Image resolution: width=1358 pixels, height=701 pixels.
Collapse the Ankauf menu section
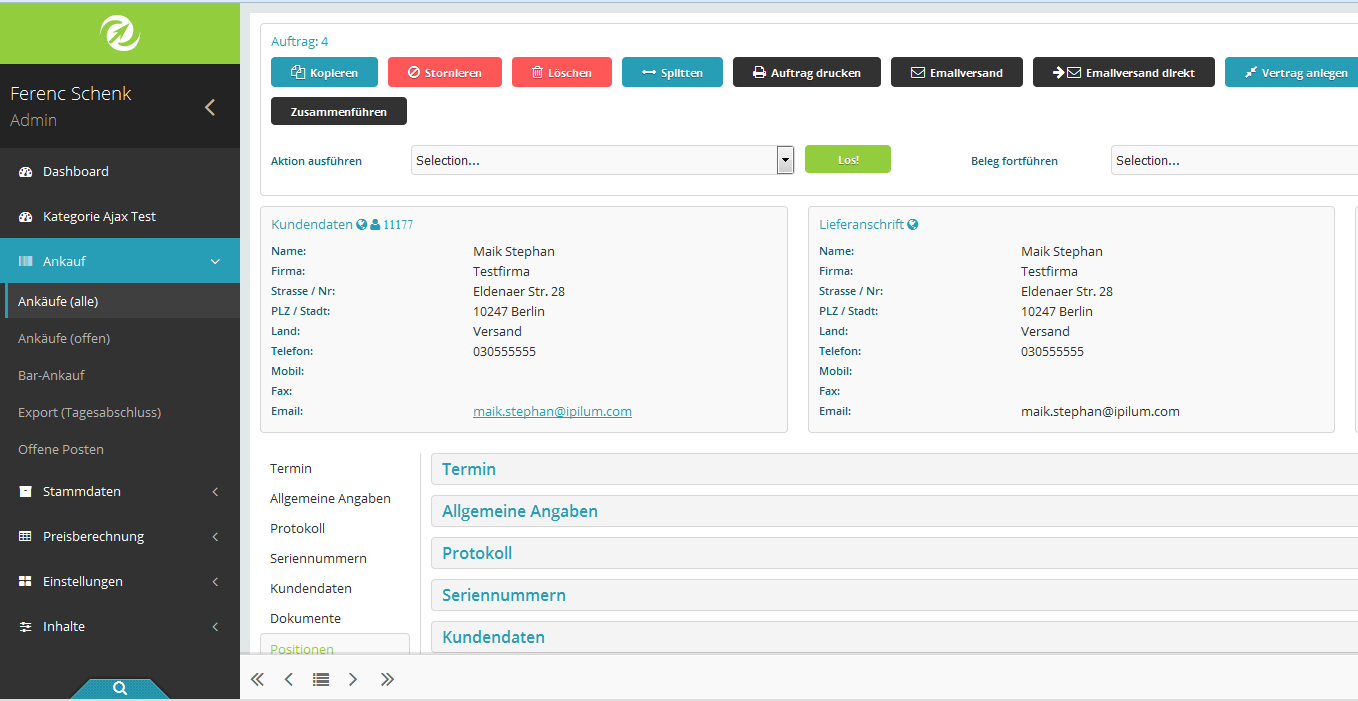click(x=120, y=261)
